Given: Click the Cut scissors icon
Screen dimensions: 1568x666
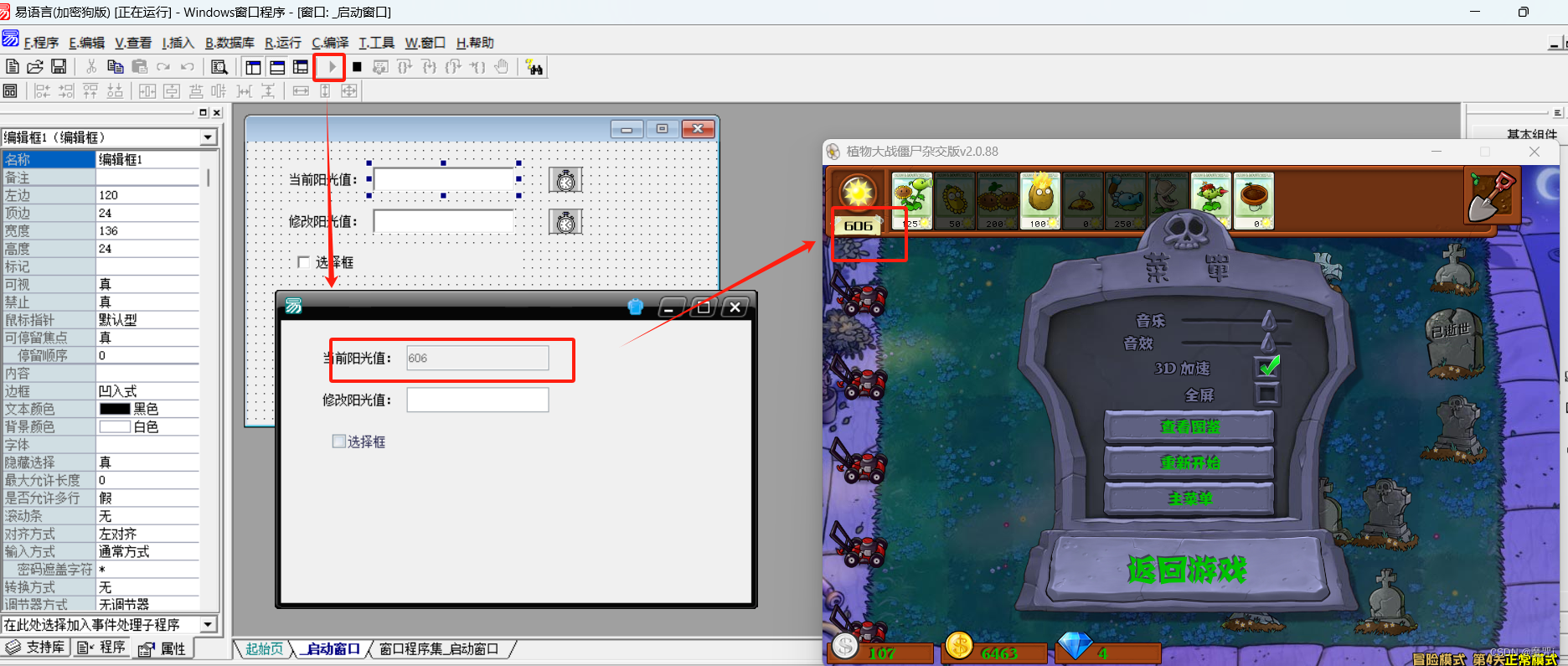Looking at the screenshot, I should [x=91, y=67].
